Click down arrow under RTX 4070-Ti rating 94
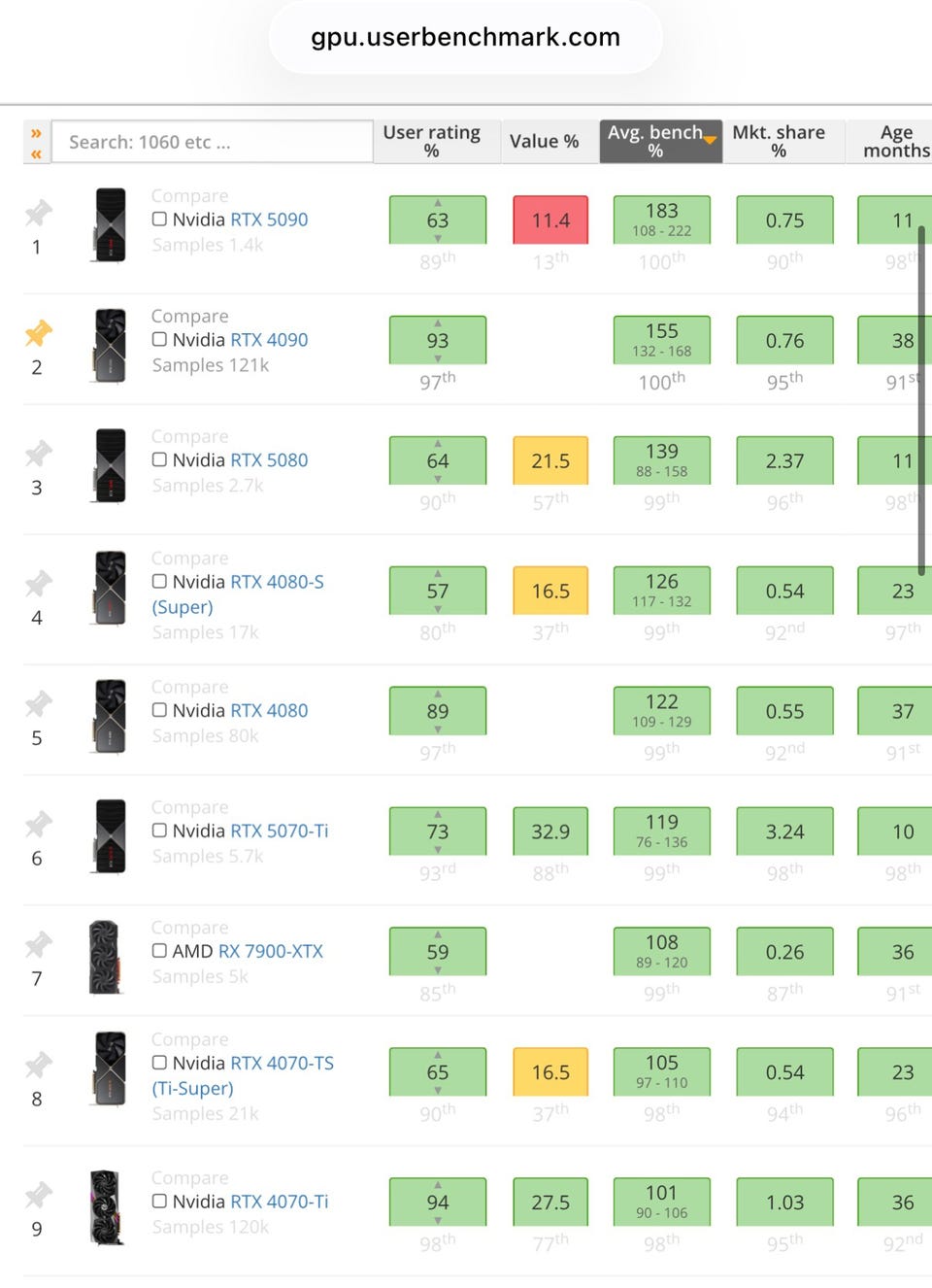 438,1220
